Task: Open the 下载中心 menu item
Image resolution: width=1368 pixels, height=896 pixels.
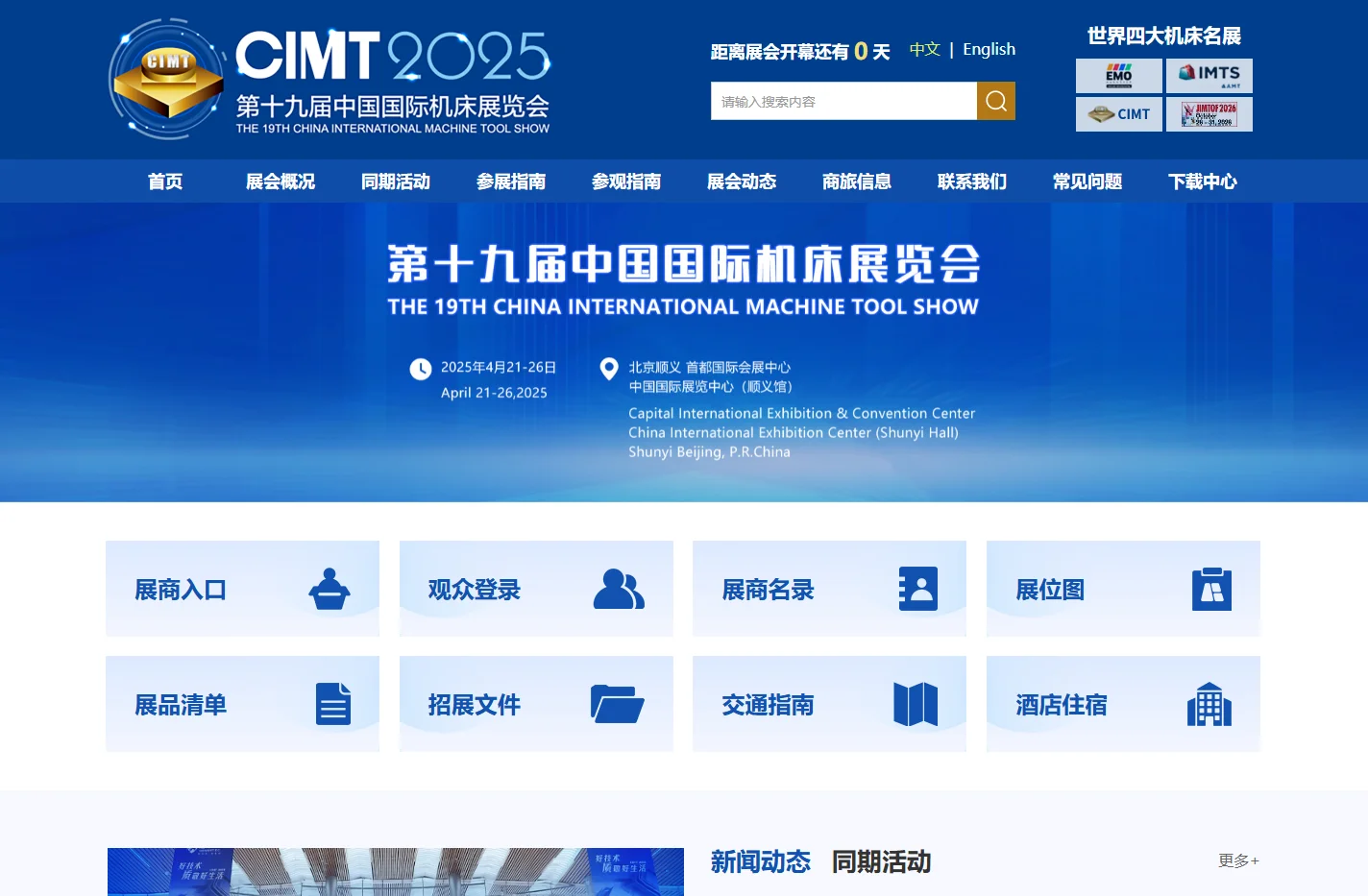Action: (x=1203, y=182)
